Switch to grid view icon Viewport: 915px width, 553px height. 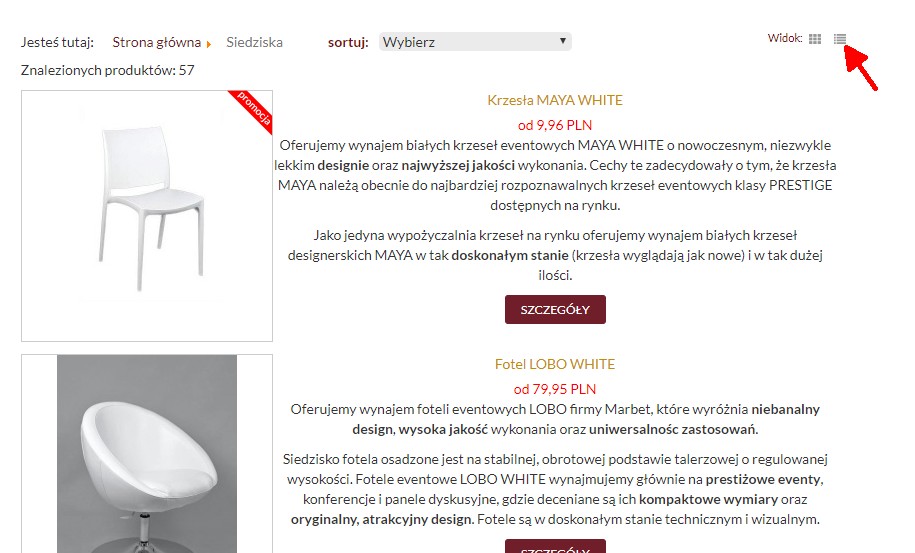[x=815, y=39]
